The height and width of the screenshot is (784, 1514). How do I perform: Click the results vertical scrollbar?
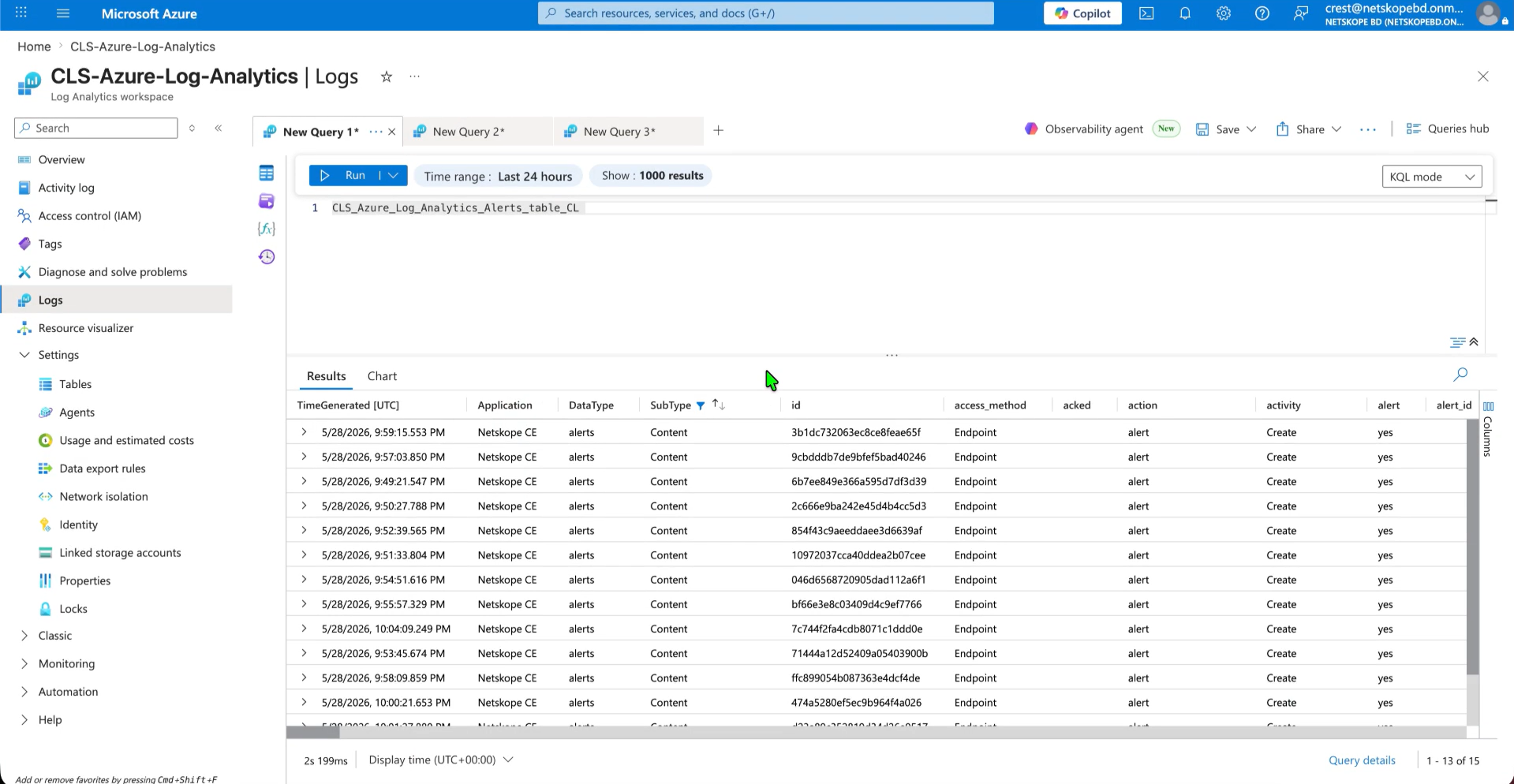[1472, 547]
